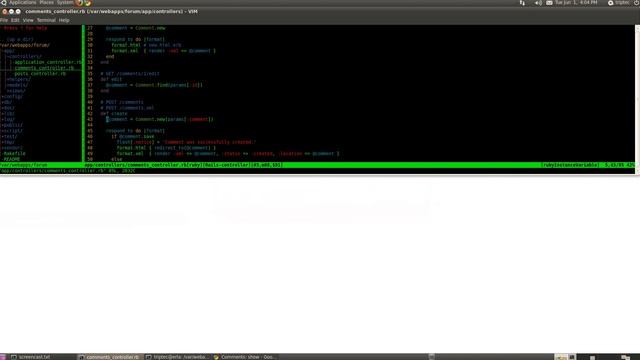The width and height of the screenshot is (640, 360).
Task: Open the mail envelope indicator
Action: pos(549,3)
